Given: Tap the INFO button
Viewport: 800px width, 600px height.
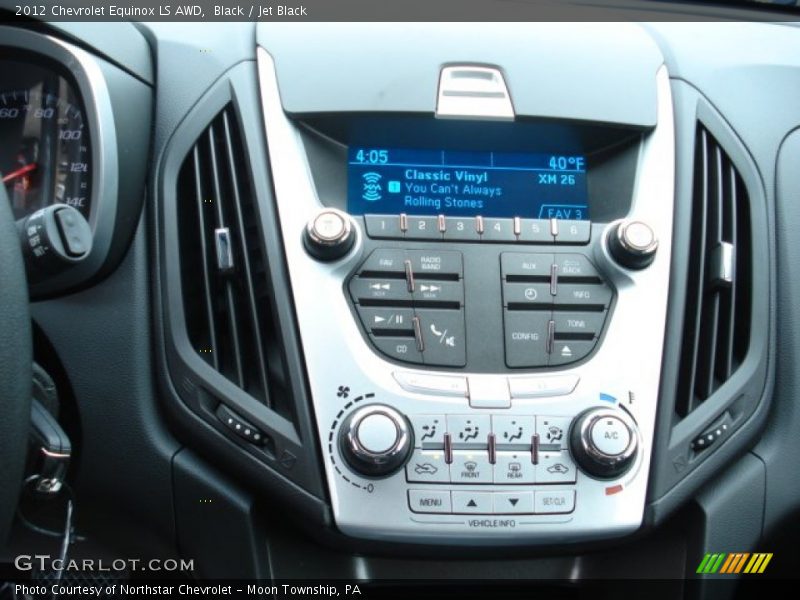Looking at the screenshot, I should 581,295.
